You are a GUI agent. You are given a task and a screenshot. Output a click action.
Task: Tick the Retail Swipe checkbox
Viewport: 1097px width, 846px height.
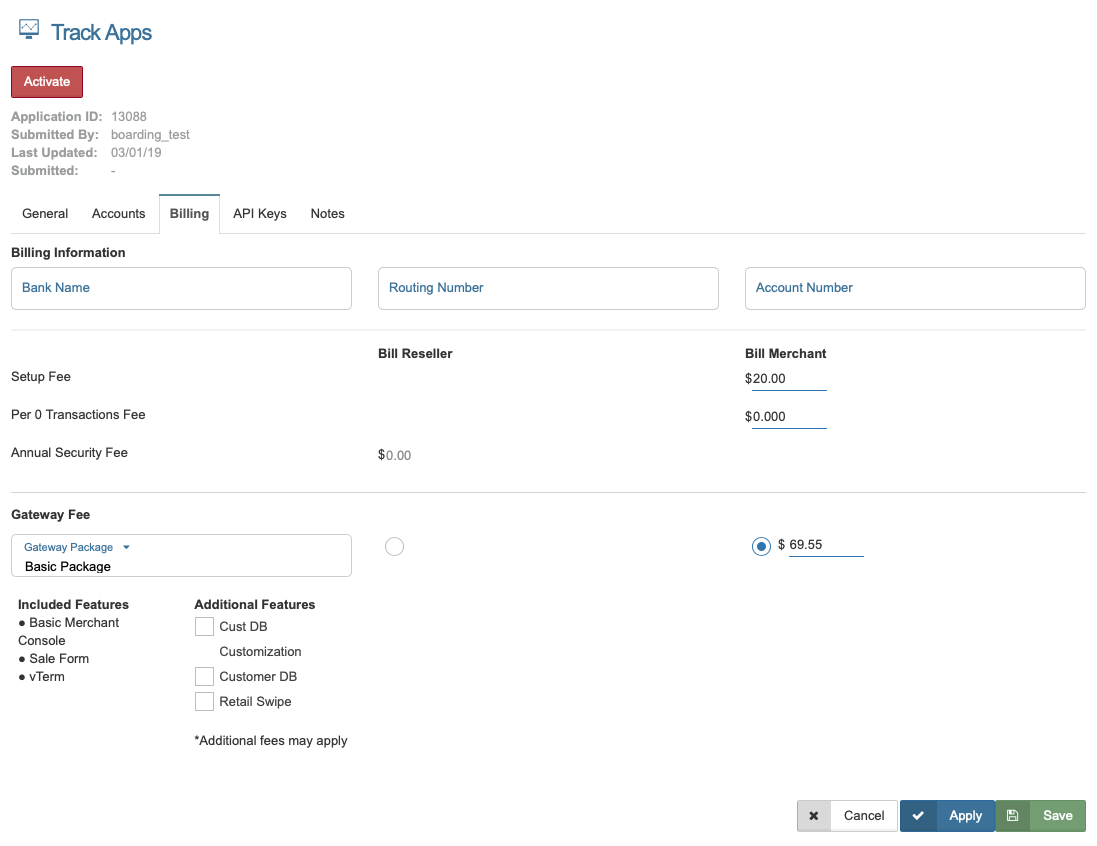[x=204, y=702]
